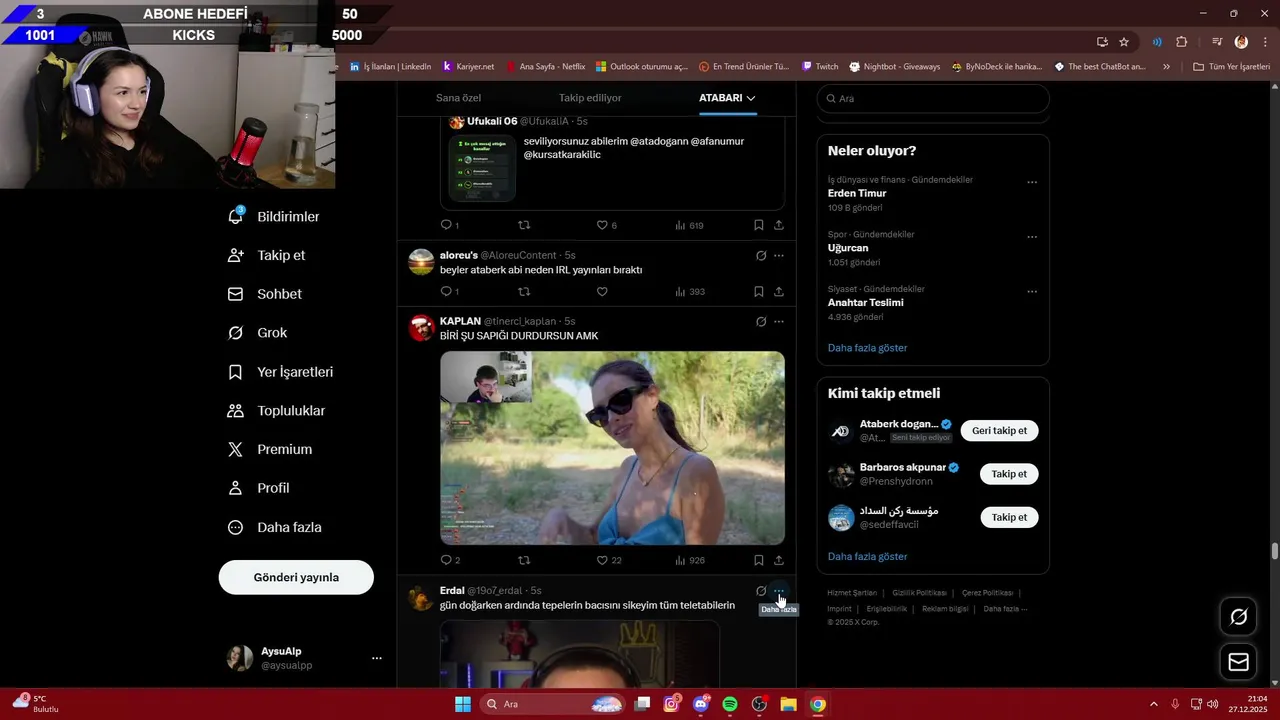
Task: Switch to Takip ediyor tab
Action: tap(590, 98)
